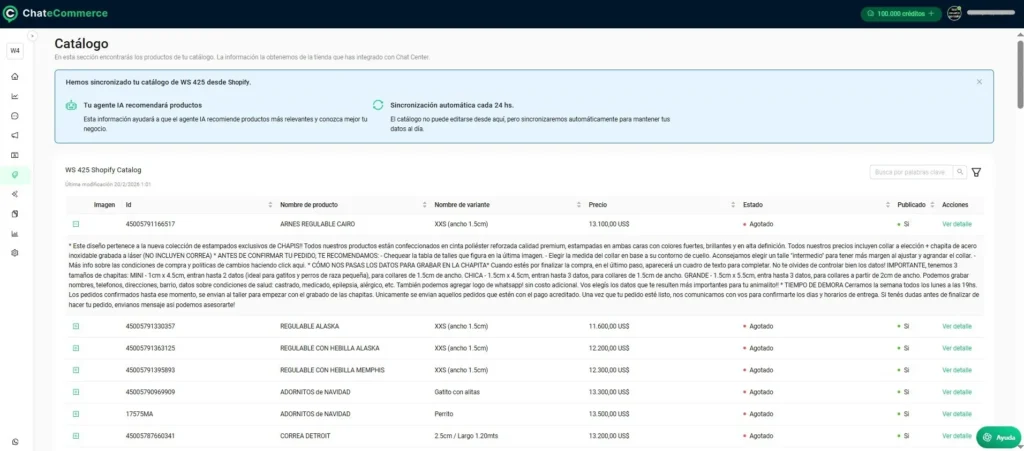Open the settings gear in the sidebar

[x=15, y=253]
